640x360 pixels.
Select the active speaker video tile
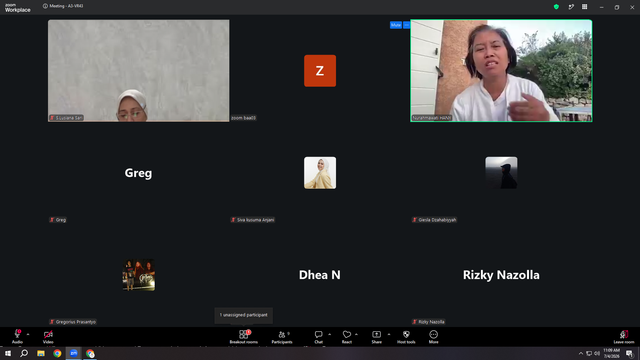coord(501,71)
